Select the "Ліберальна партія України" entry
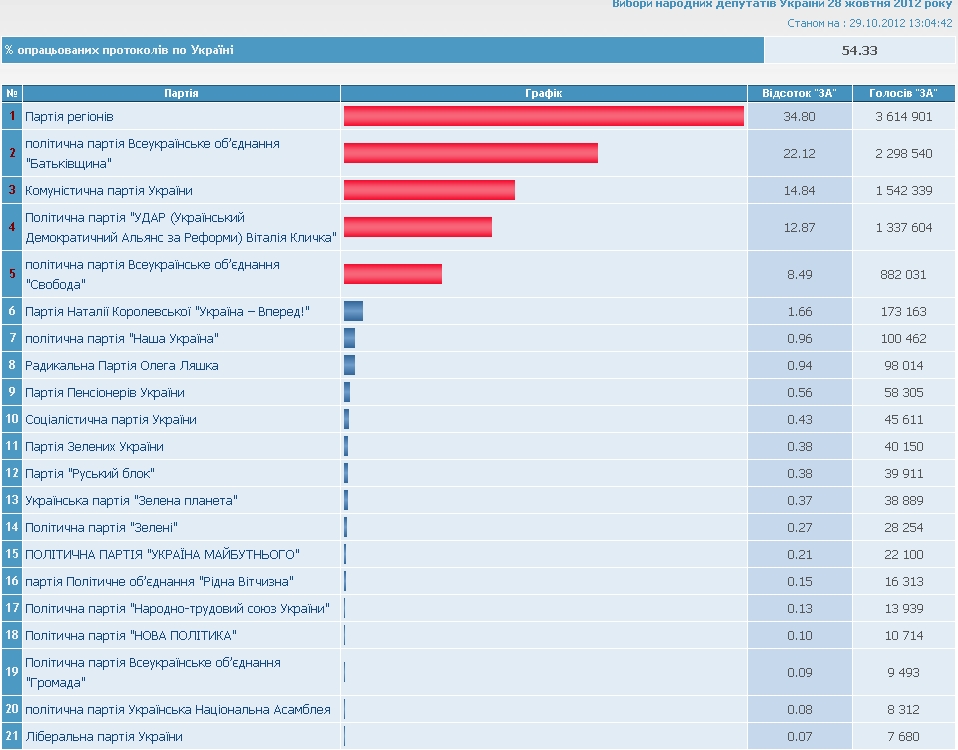Image resolution: width=958 pixels, height=750 pixels. (104, 737)
